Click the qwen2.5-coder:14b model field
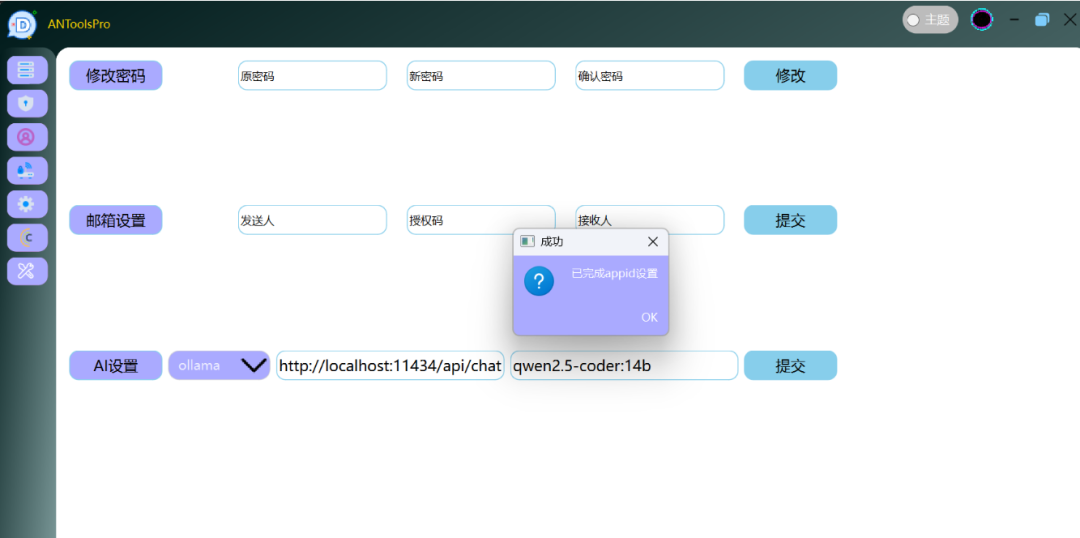The height and width of the screenshot is (538, 1080). click(x=624, y=366)
